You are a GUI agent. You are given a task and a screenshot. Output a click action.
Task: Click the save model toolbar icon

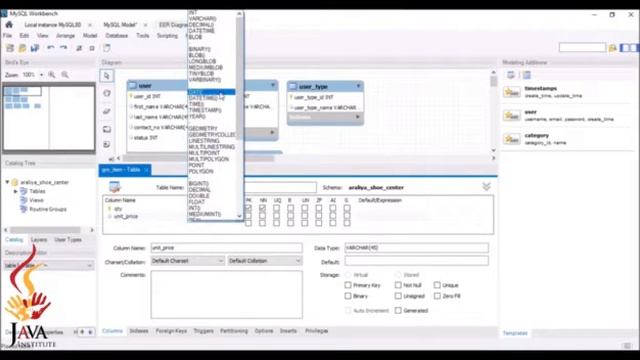click(x=35, y=48)
